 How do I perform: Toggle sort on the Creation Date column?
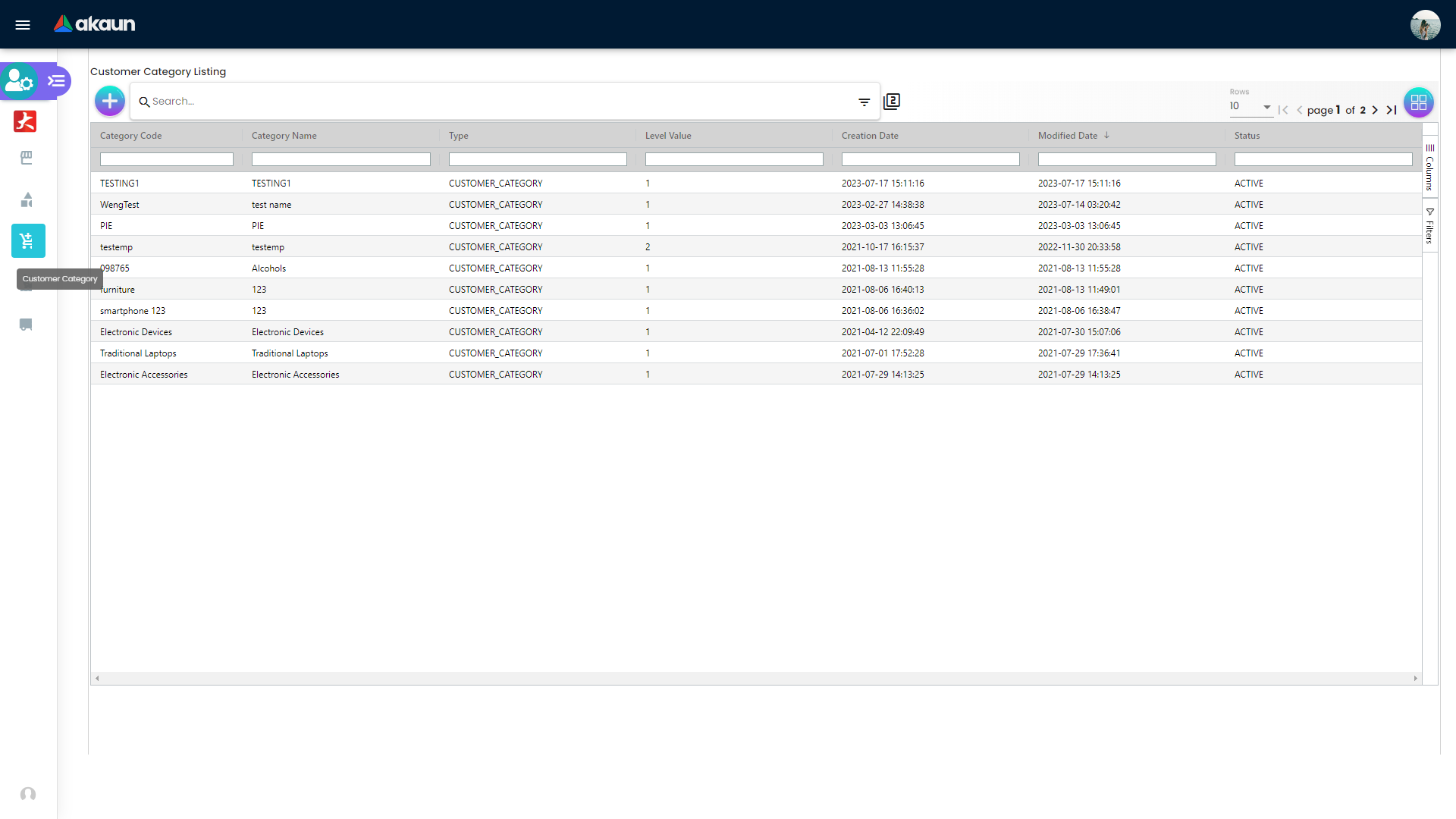click(x=870, y=135)
